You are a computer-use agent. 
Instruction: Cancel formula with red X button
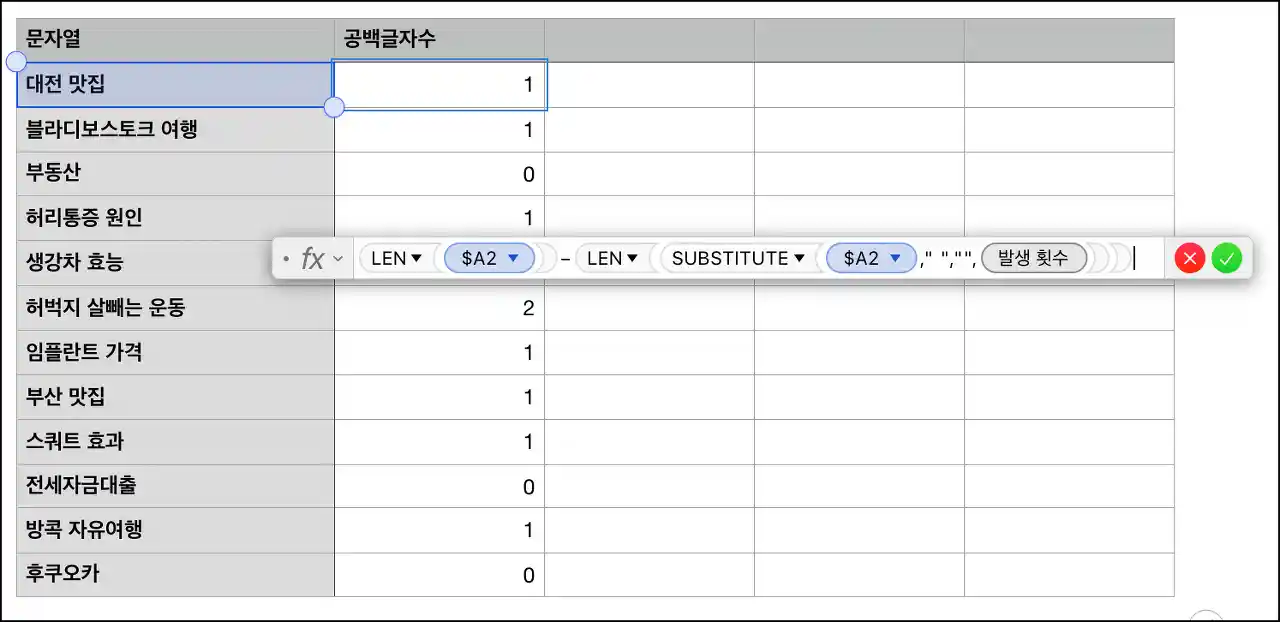click(x=1190, y=258)
